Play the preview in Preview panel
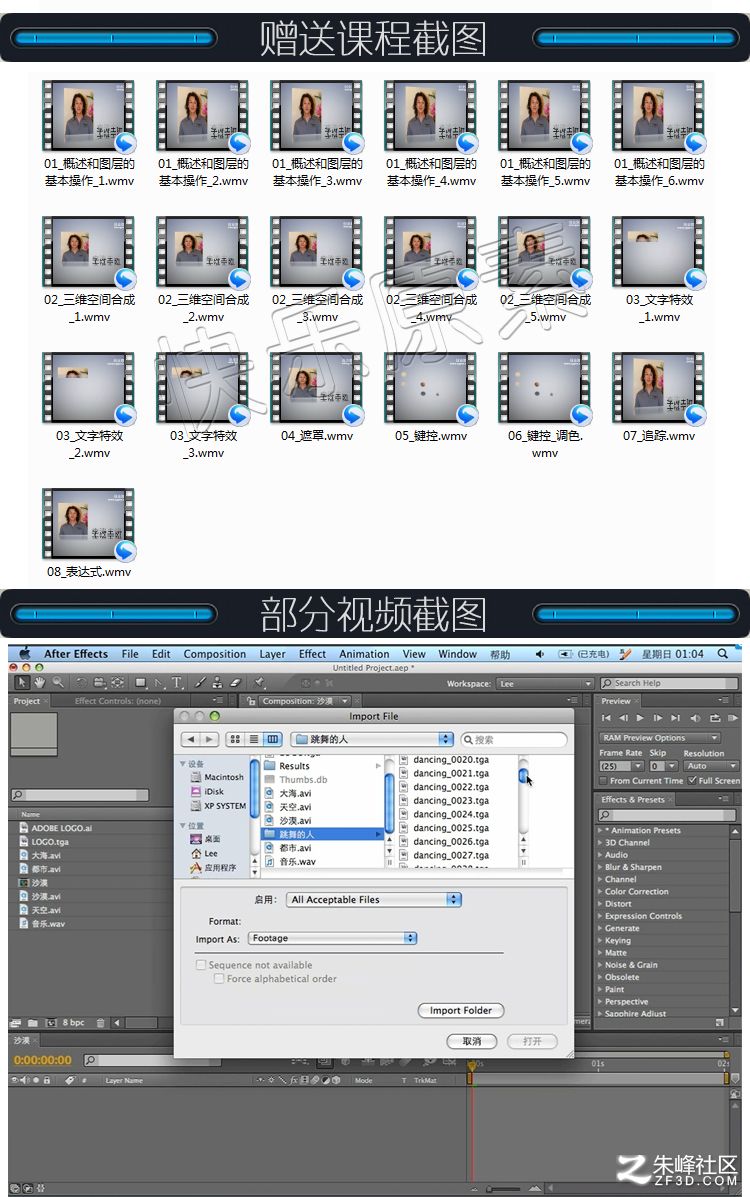Viewport: 750px width, 1197px height. tap(640, 718)
